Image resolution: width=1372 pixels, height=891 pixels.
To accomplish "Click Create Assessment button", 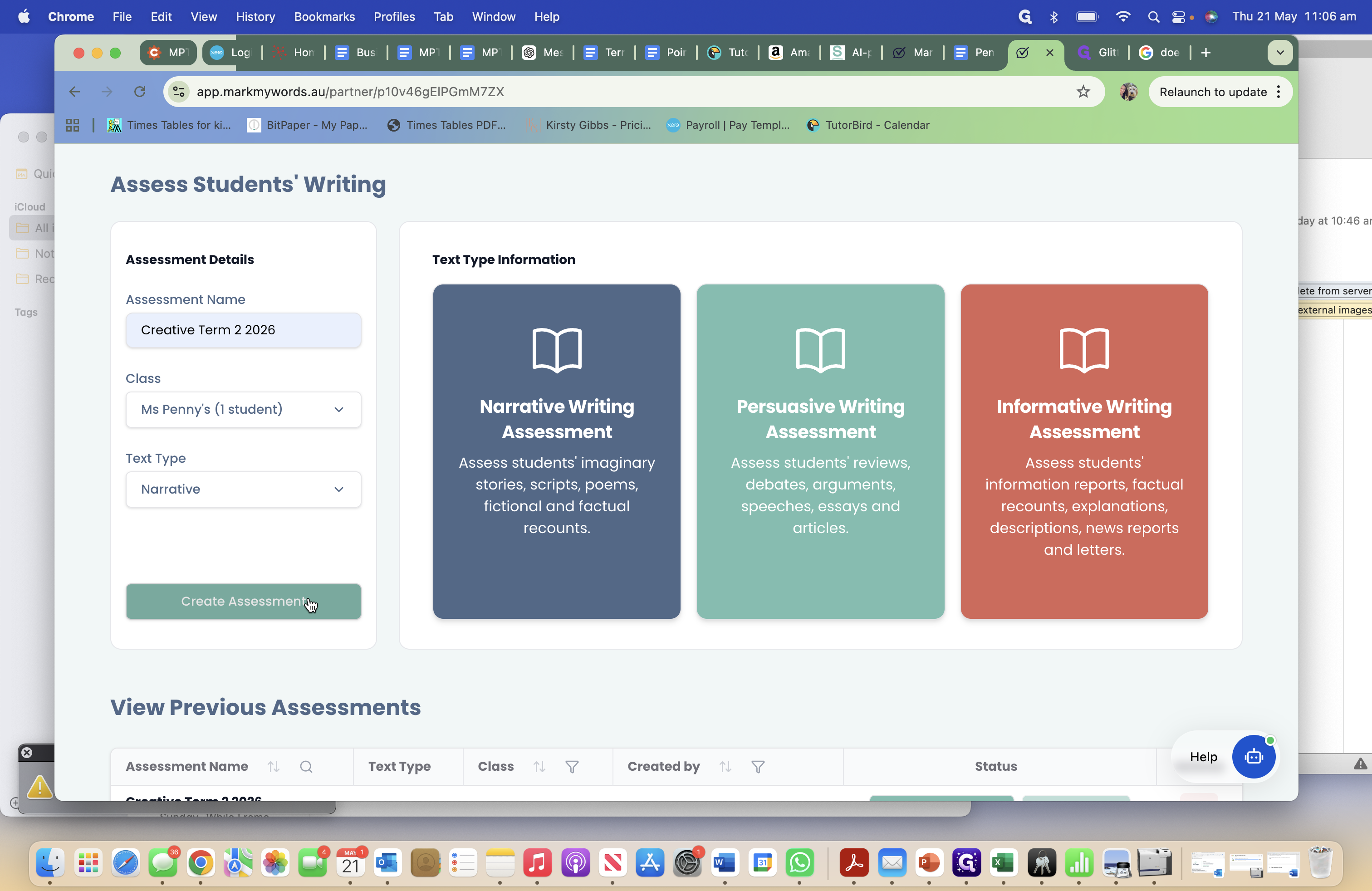I will tap(243, 601).
